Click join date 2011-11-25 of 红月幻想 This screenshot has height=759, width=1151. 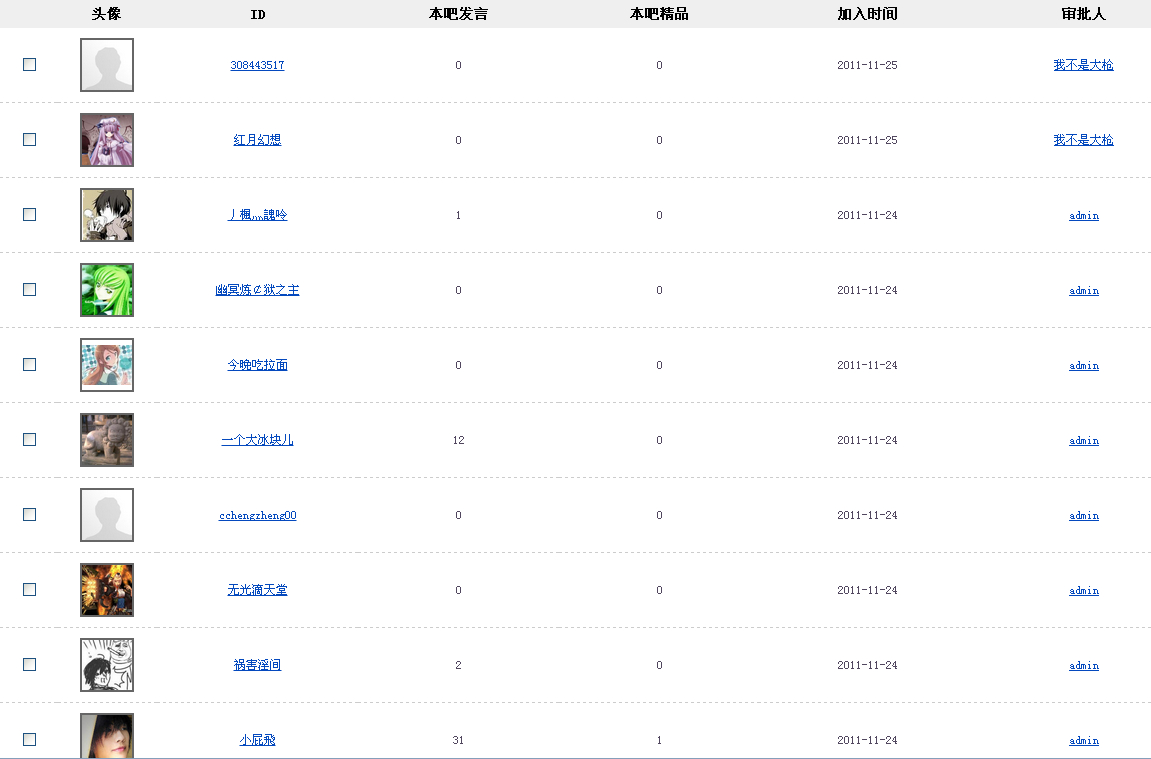(x=867, y=140)
